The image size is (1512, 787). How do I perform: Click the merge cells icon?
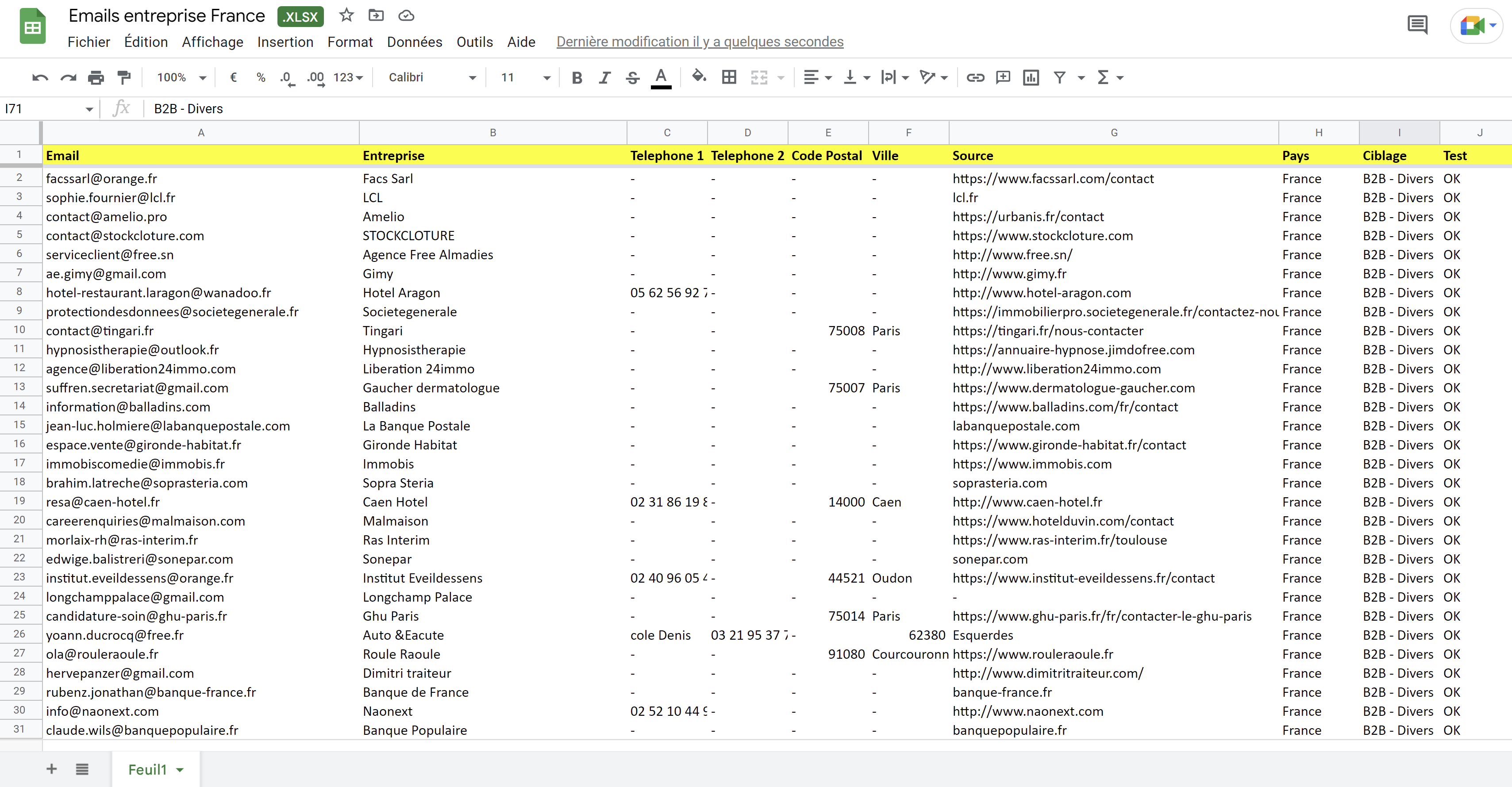(759, 77)
